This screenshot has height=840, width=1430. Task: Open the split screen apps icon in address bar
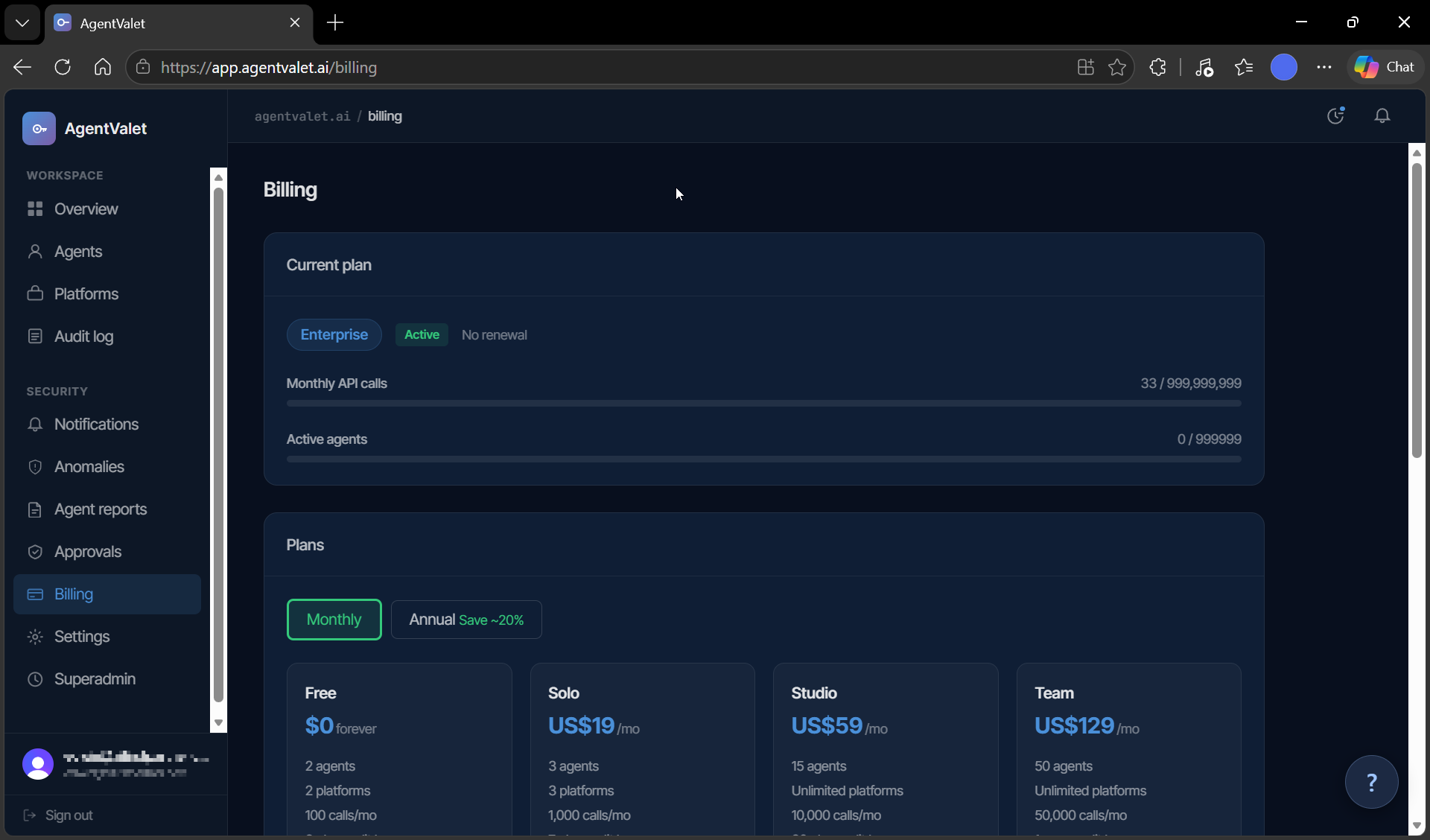[1086, 68]
